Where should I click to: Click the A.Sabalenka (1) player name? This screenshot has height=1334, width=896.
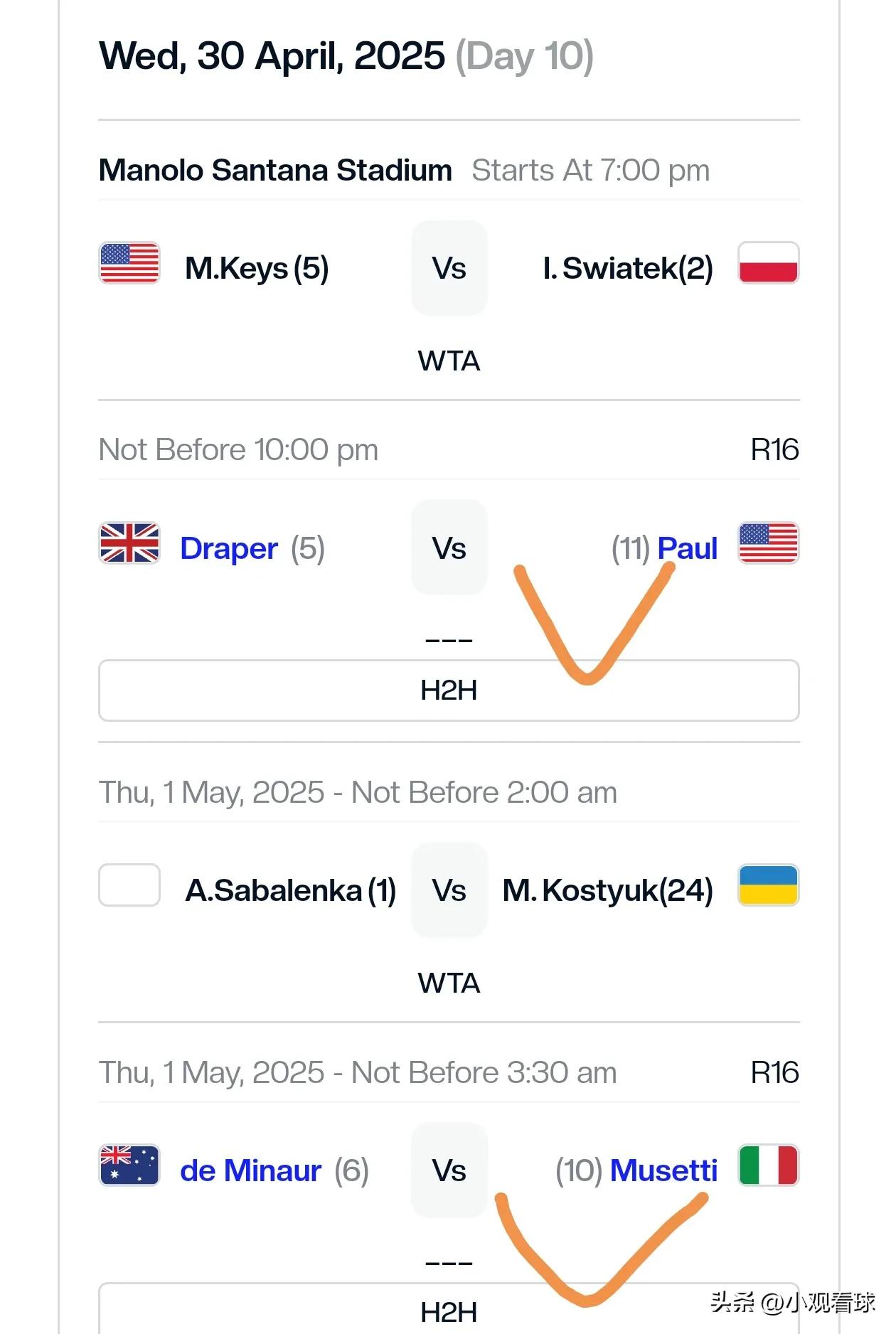coord(290,891)
